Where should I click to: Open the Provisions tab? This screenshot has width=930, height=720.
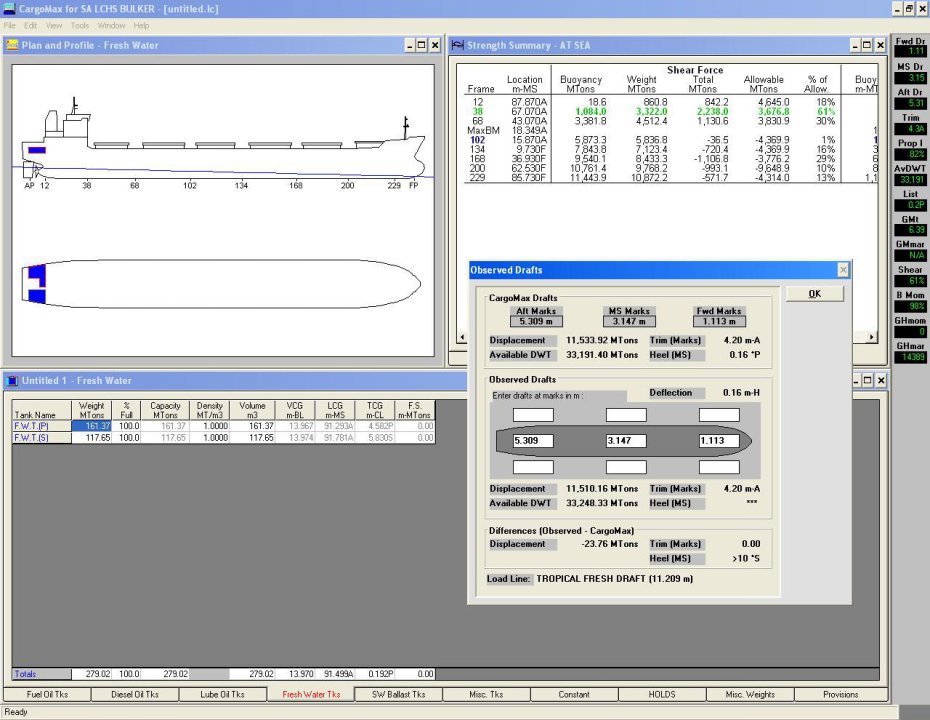point(840,694)
